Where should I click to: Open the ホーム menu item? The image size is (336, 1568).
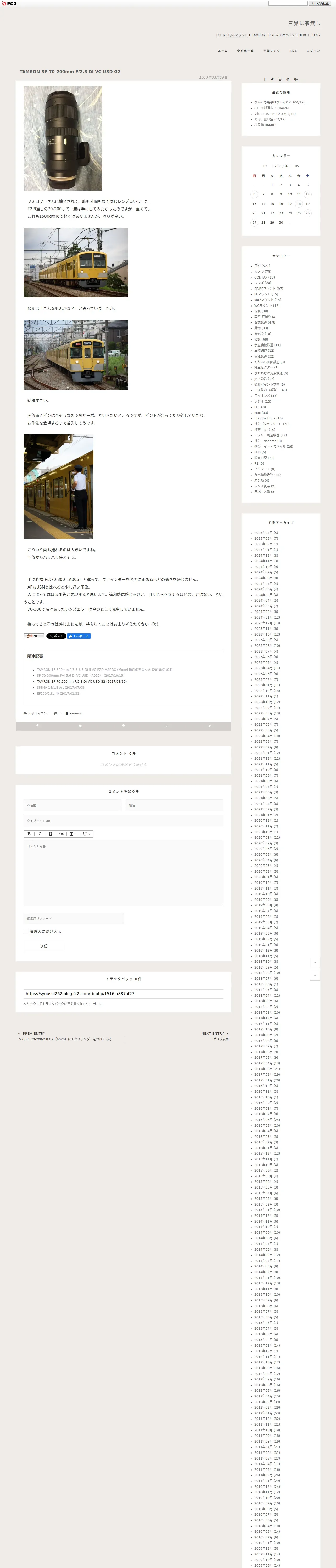tap(223, 51)
